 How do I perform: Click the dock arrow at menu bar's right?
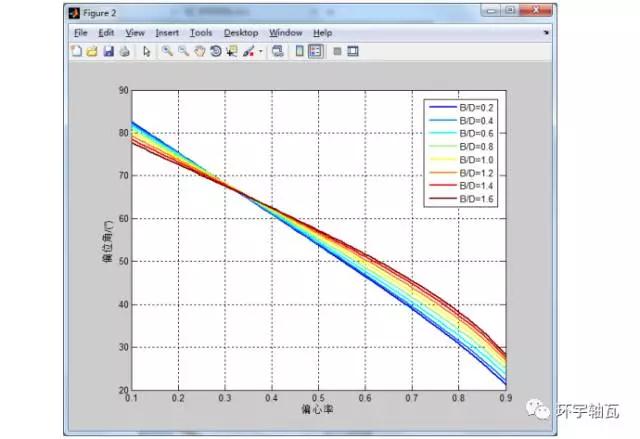pyautogui.click(x=546, y=32)
